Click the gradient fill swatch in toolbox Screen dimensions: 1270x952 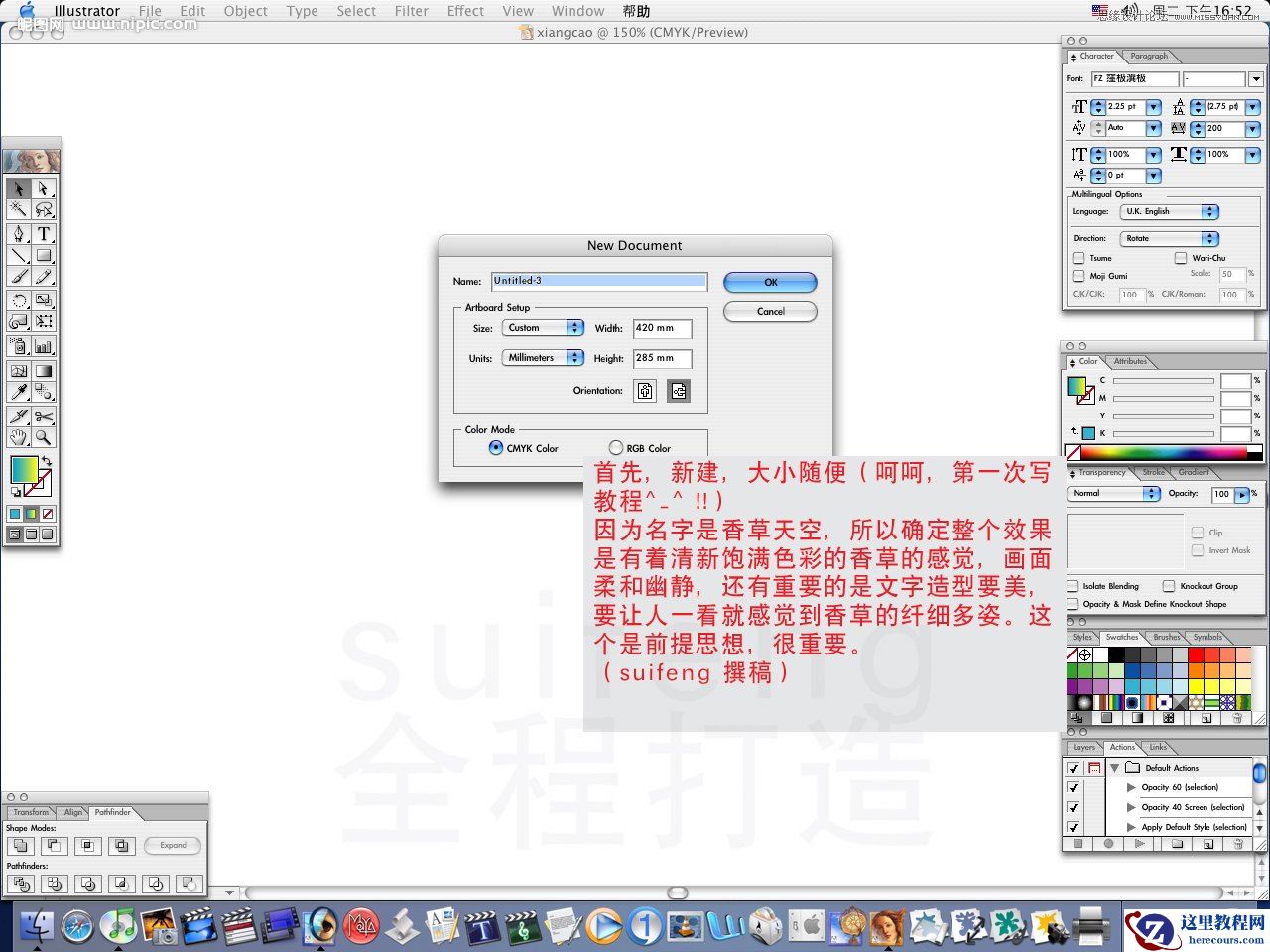(22, 468)
